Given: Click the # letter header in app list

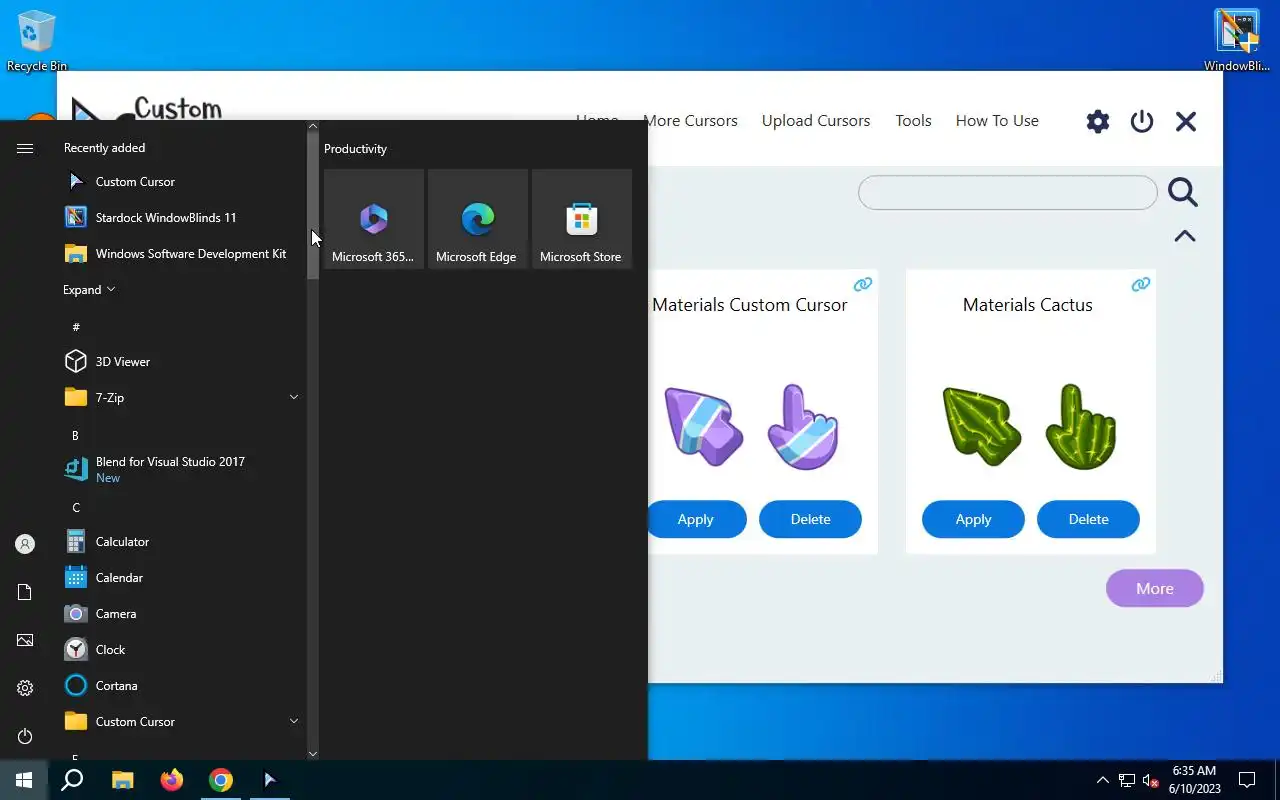Looking at the screenshot, I should coord(76,327).
